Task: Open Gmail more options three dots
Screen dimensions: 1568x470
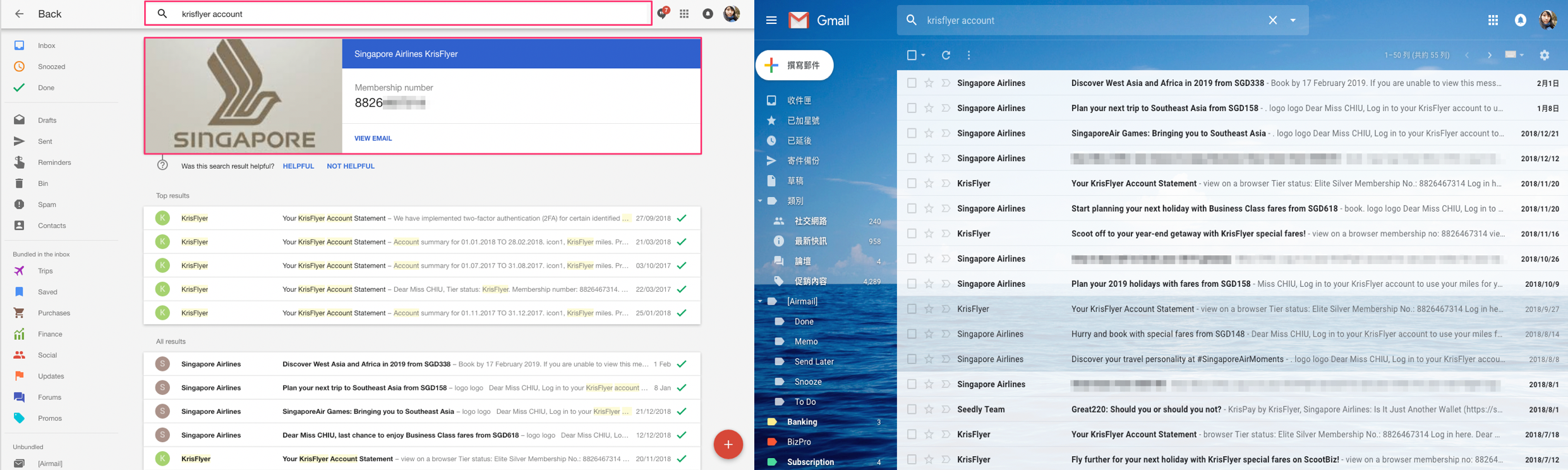Action: coord(968,55)
